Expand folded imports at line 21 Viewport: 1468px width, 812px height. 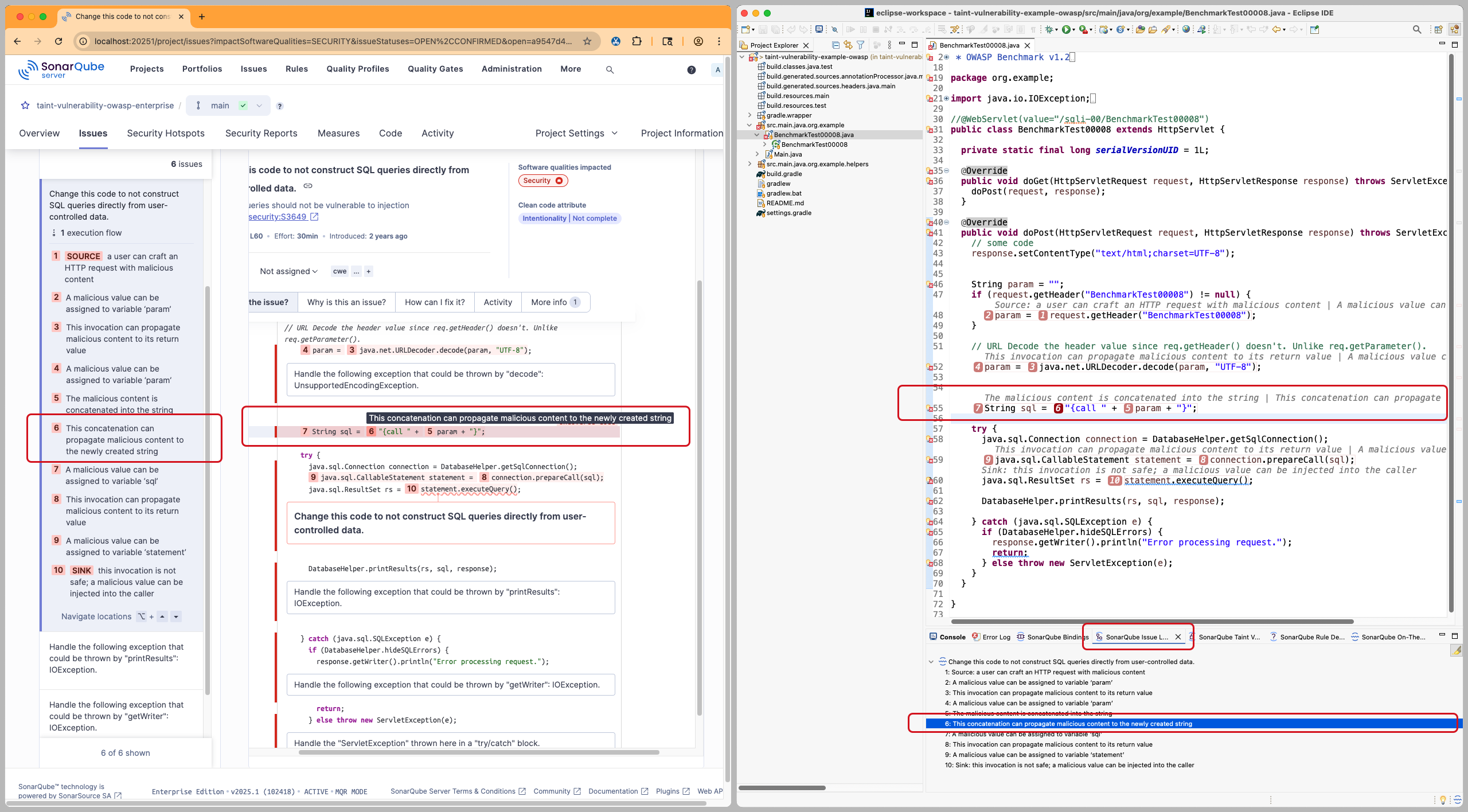point(947,99)
